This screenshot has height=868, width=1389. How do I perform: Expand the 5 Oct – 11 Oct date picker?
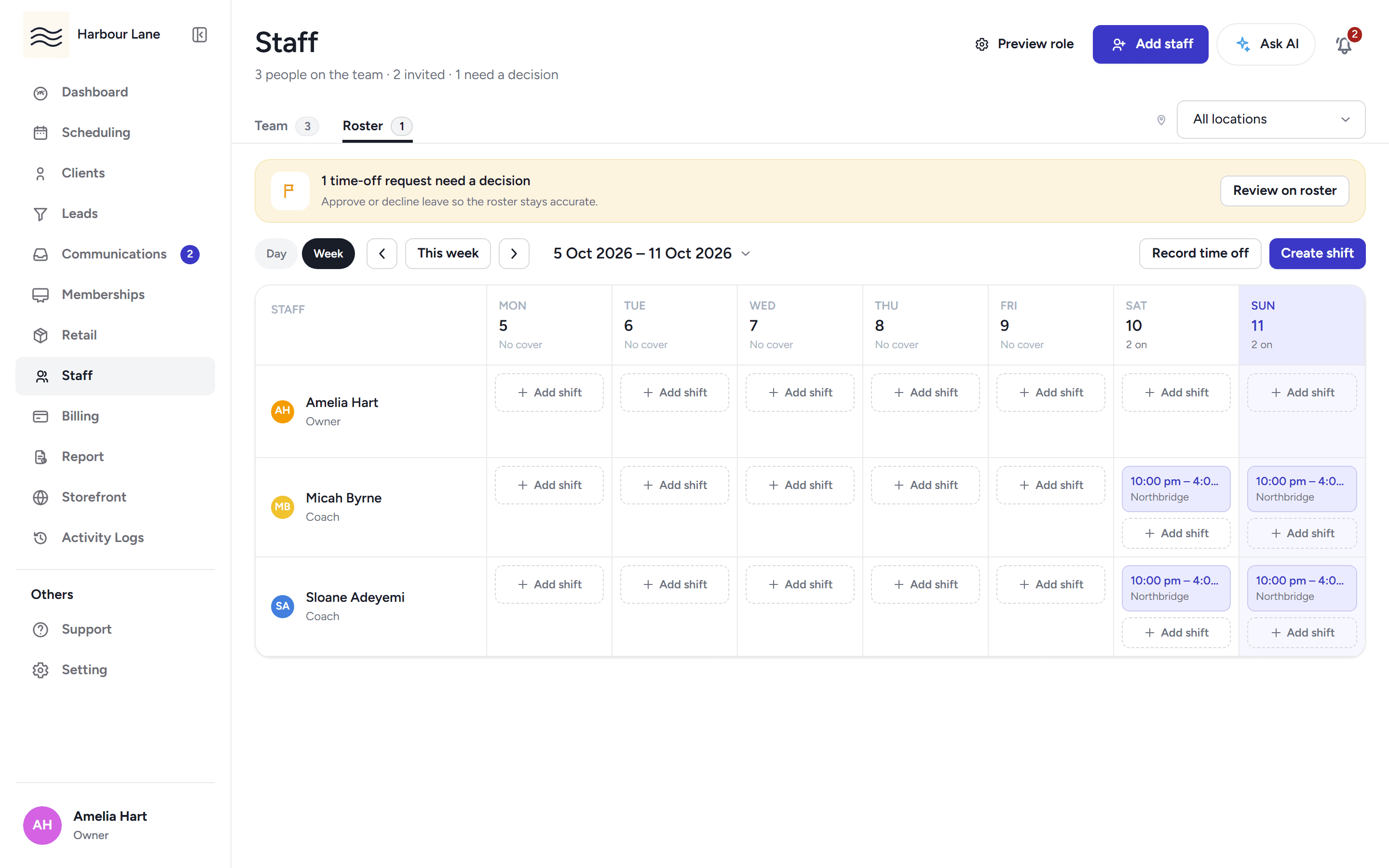[x=652, y=254]
